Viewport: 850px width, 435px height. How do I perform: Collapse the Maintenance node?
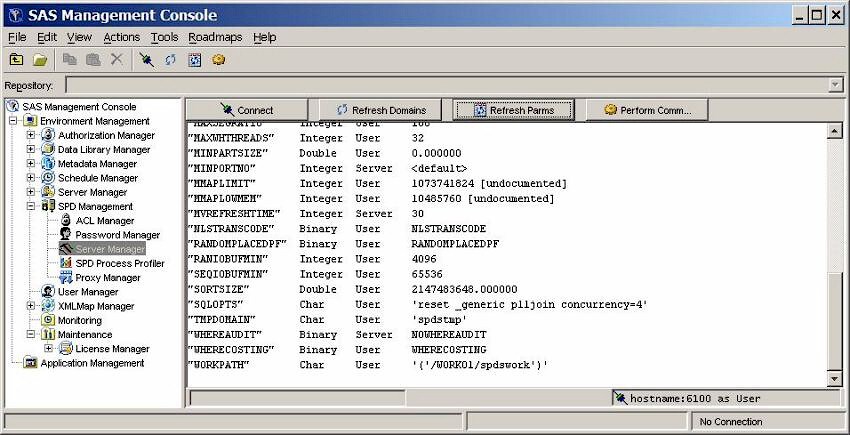30,334
